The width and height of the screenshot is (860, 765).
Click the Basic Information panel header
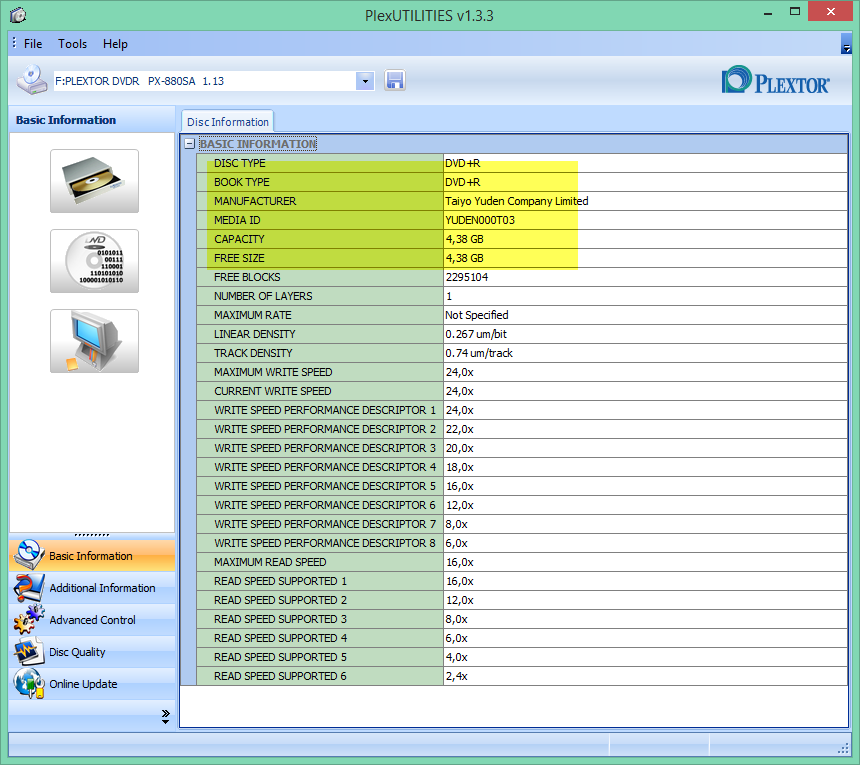pos(92,120)
